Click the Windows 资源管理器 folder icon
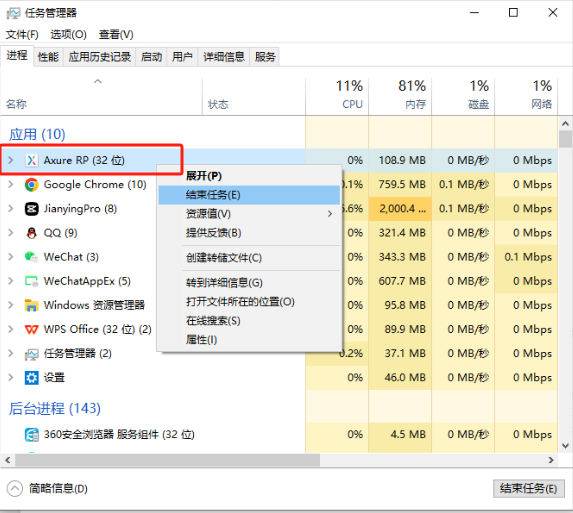Screen dimensions: 573x513 [32, 305]
